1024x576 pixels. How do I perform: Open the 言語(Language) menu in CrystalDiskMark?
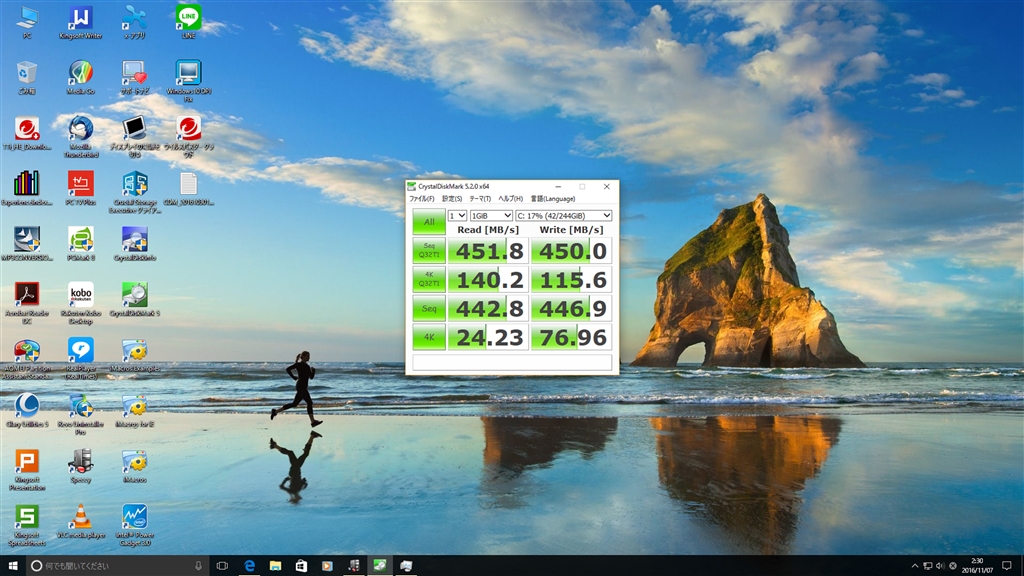[553, 199]
